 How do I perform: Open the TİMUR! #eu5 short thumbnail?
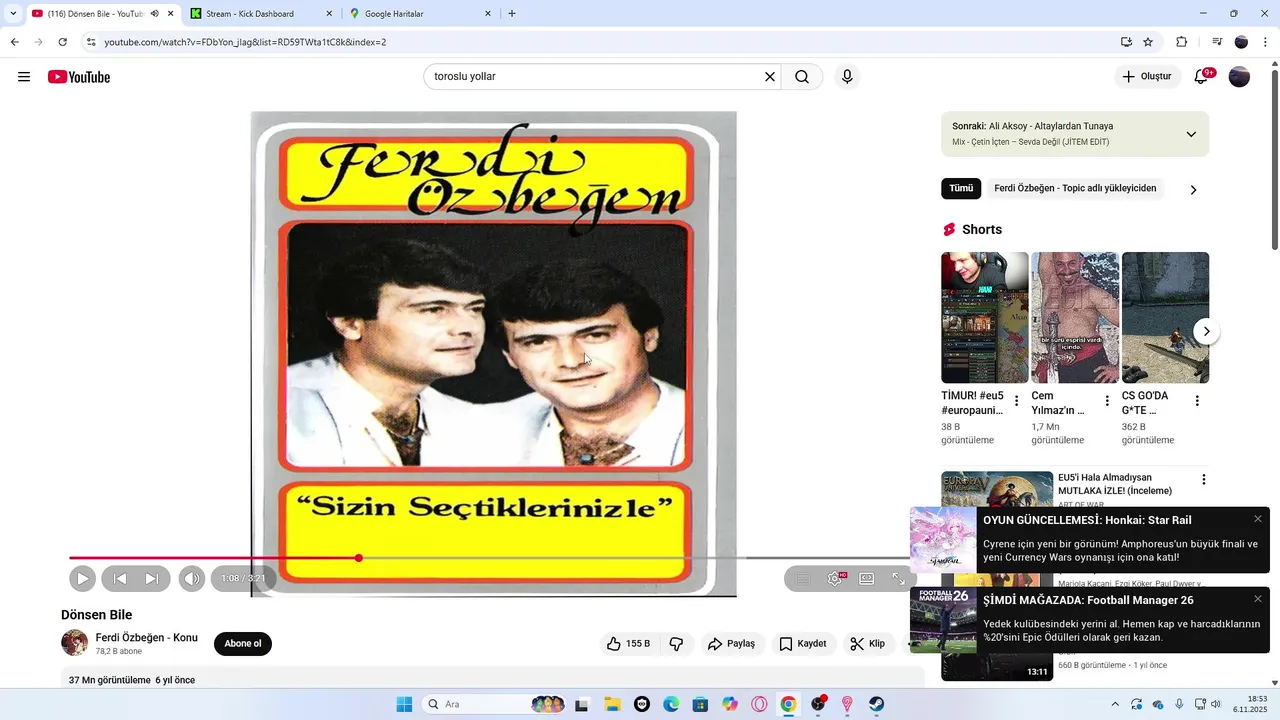click(x=984, y=317)
